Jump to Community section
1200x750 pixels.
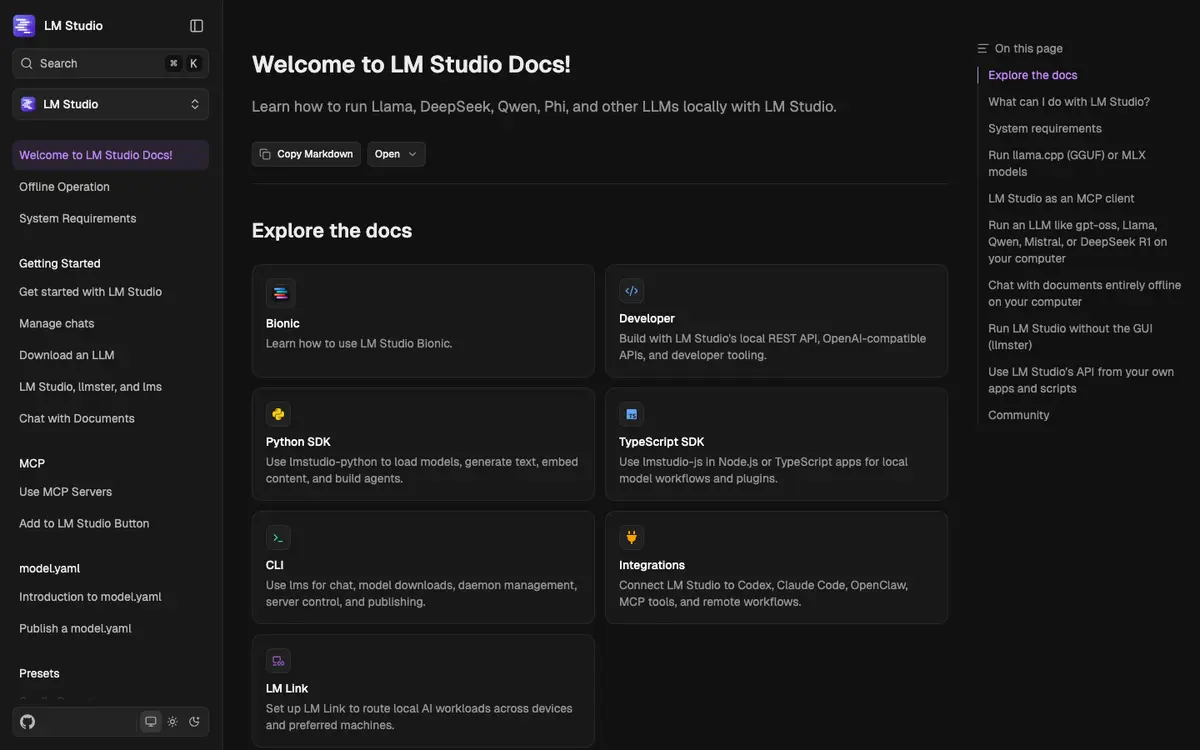[x=1019, y=415]
